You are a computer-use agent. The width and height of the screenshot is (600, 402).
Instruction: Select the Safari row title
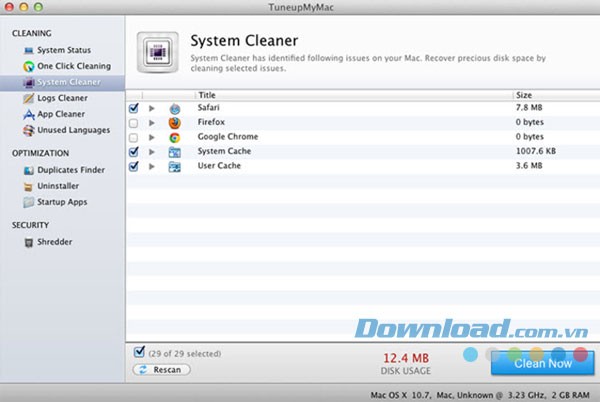[x=209, y=107]
